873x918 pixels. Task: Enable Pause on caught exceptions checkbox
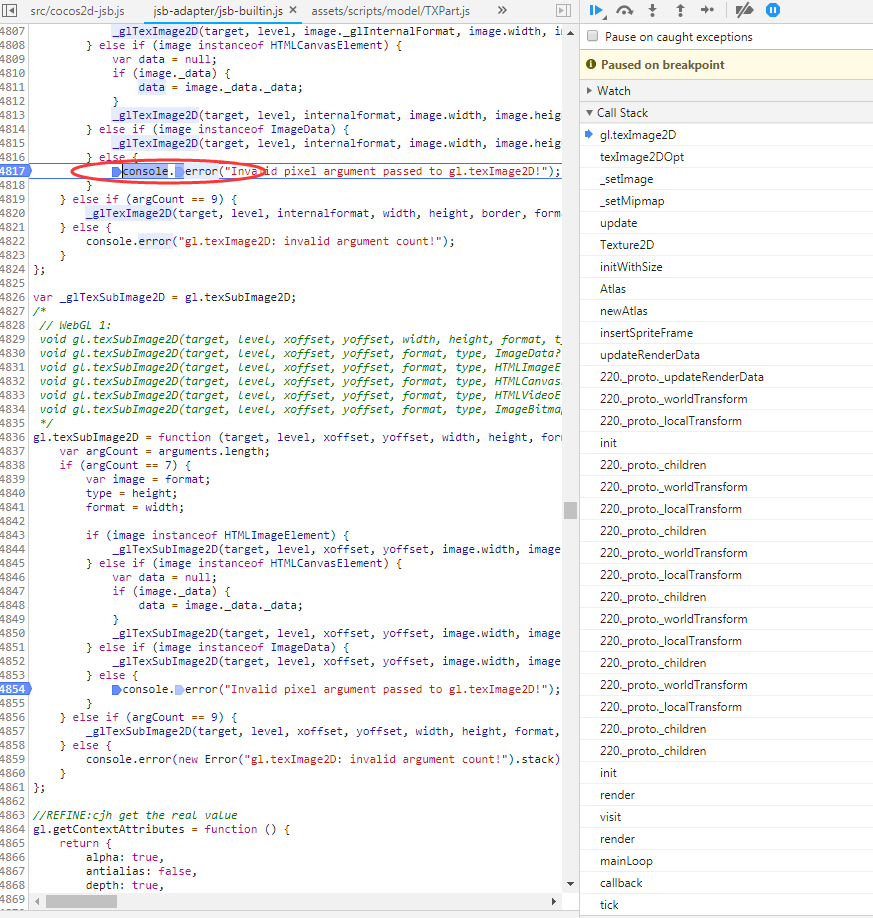click(593, 36)
